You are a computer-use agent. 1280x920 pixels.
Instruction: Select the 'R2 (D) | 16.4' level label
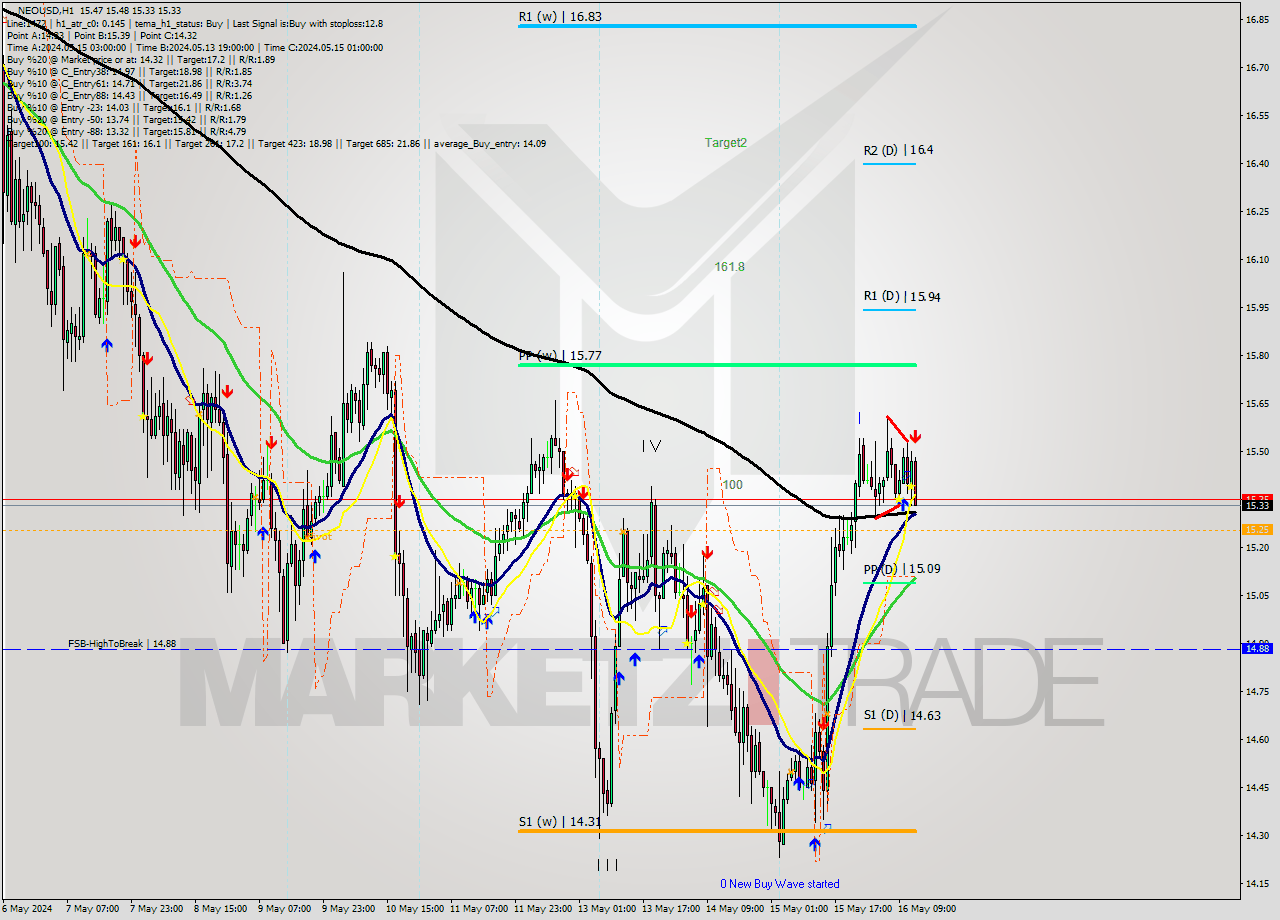898,150
